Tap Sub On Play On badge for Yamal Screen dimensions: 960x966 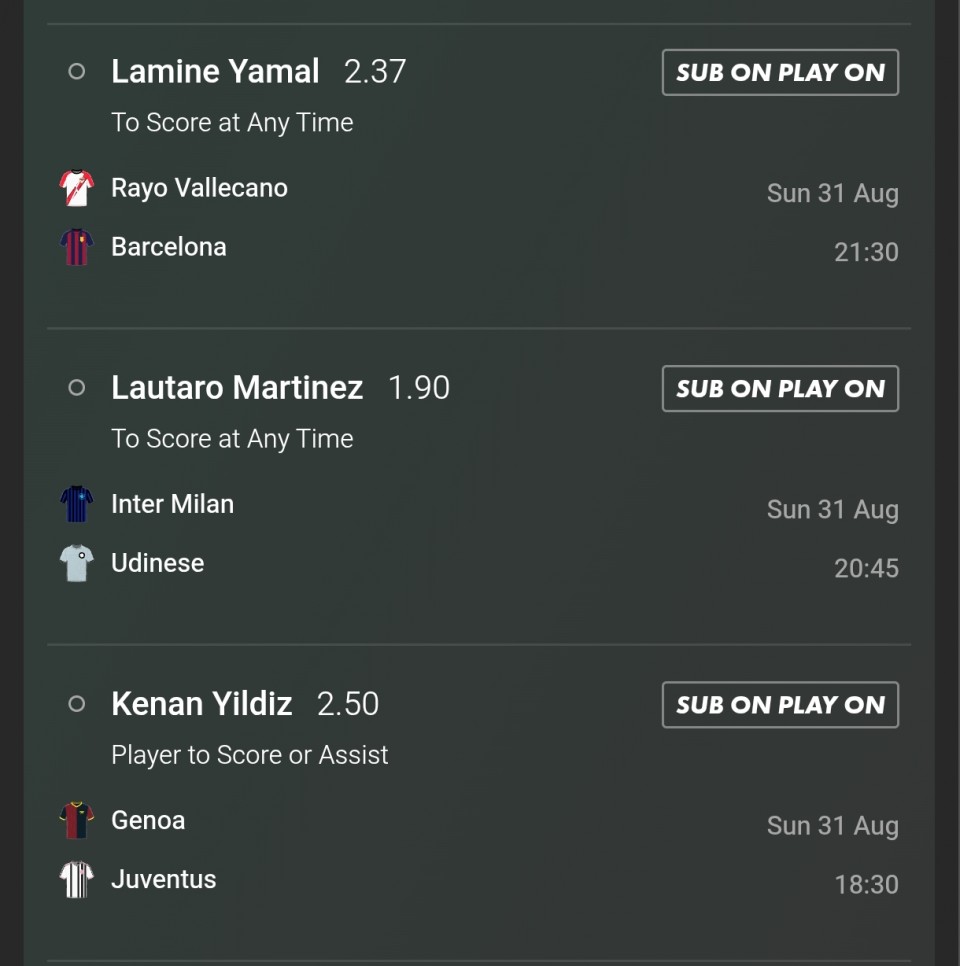tap(780, 73)
